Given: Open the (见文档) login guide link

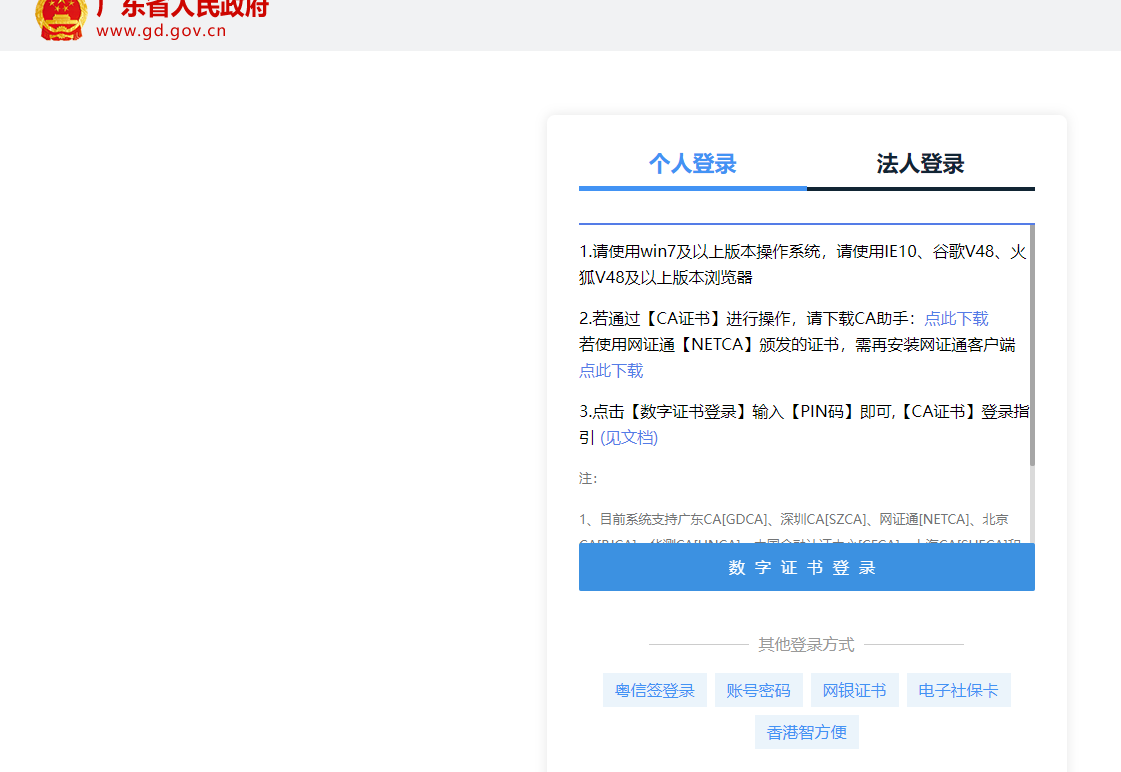Looking at the screenshot, I should [629, 438].
